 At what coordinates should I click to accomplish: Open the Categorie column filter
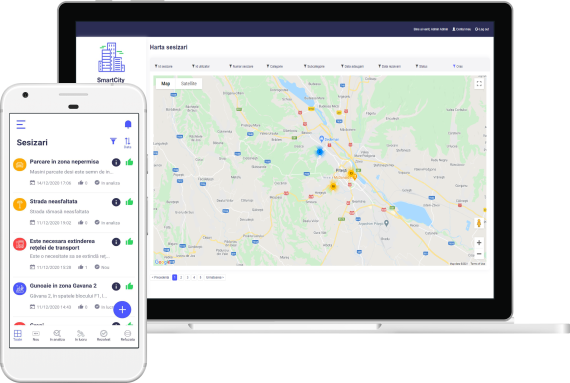(274, 66)
